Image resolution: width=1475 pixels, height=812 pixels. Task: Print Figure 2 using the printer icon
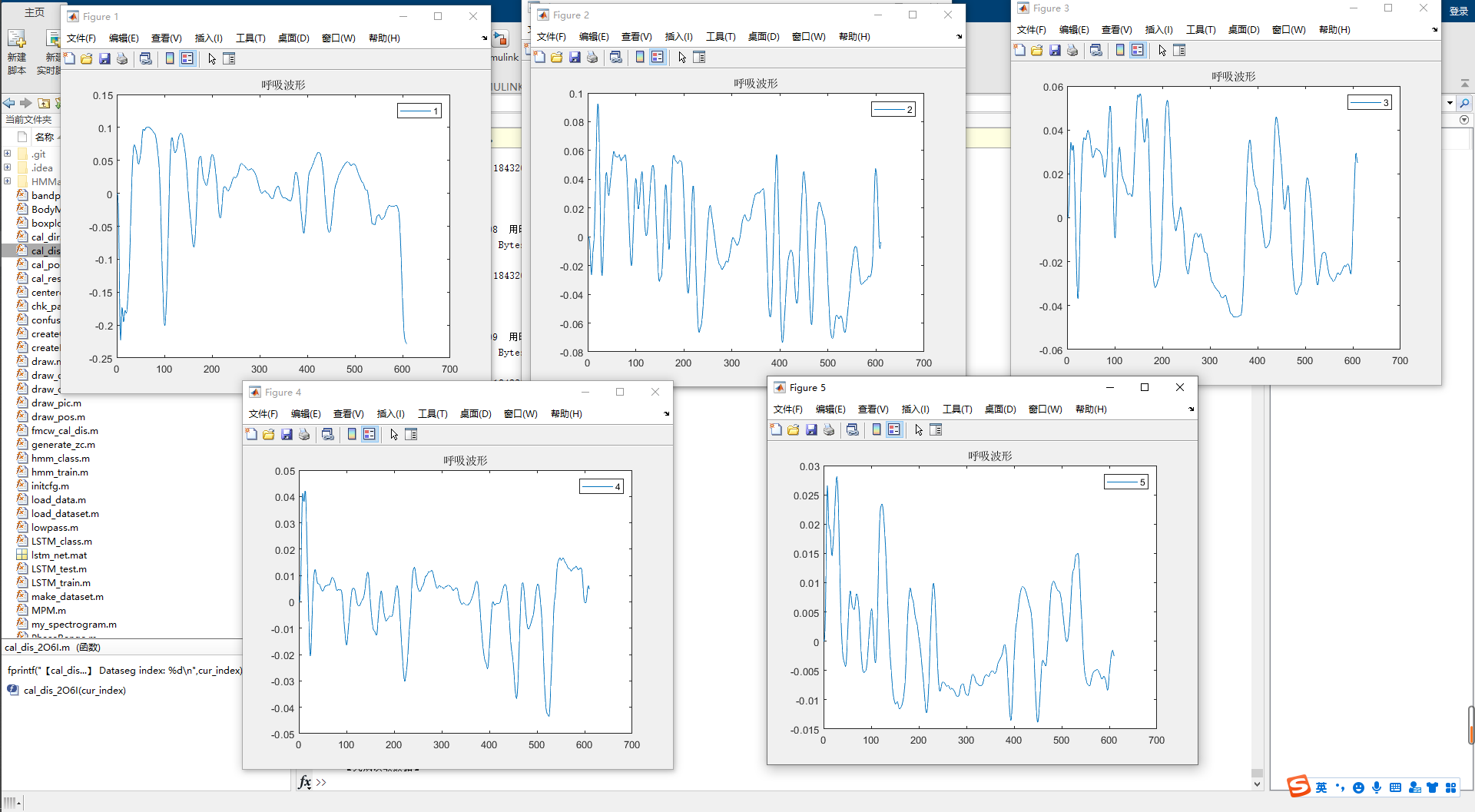pos(592,58)
